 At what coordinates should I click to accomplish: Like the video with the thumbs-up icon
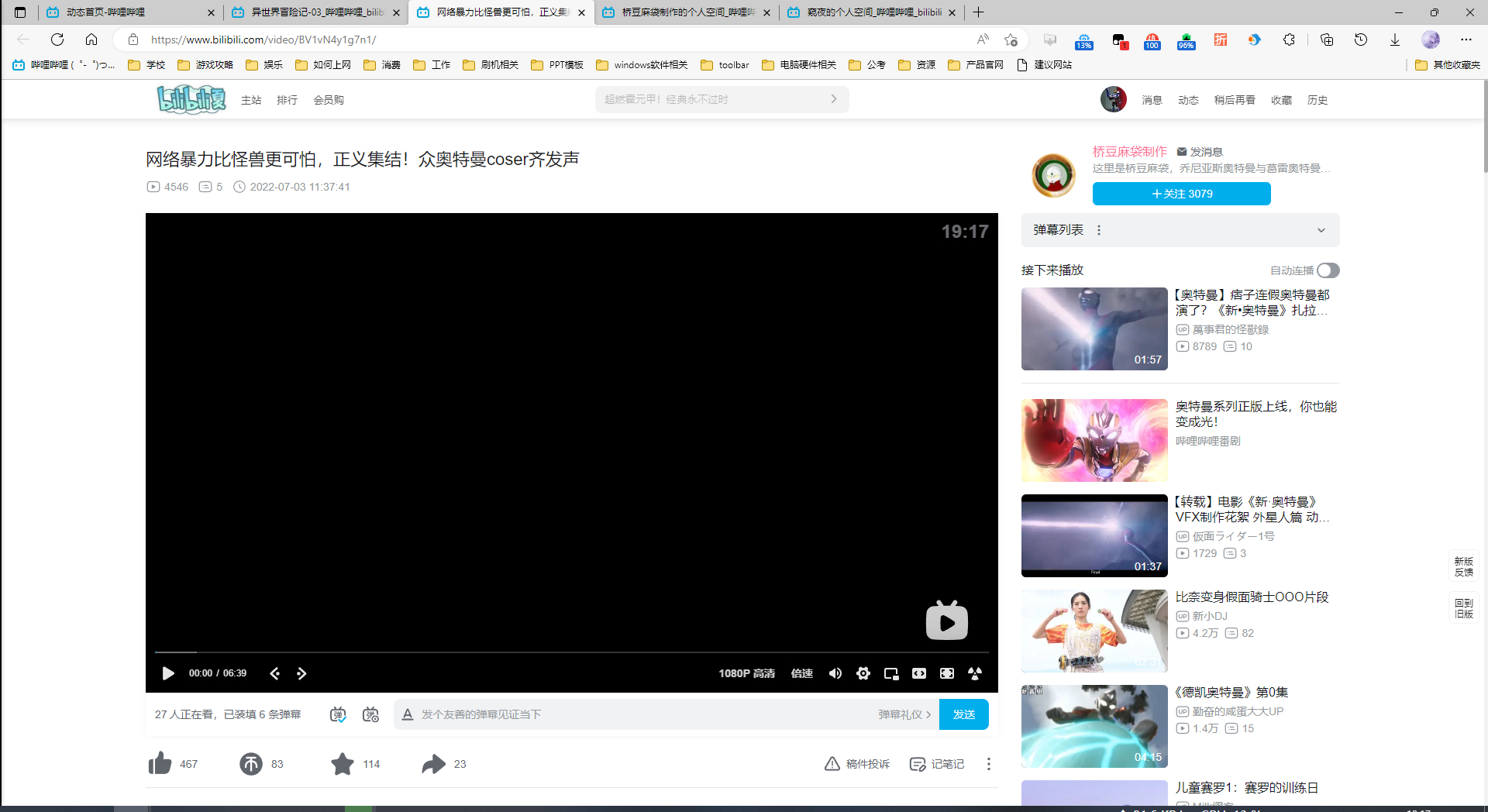pos(160,763)
